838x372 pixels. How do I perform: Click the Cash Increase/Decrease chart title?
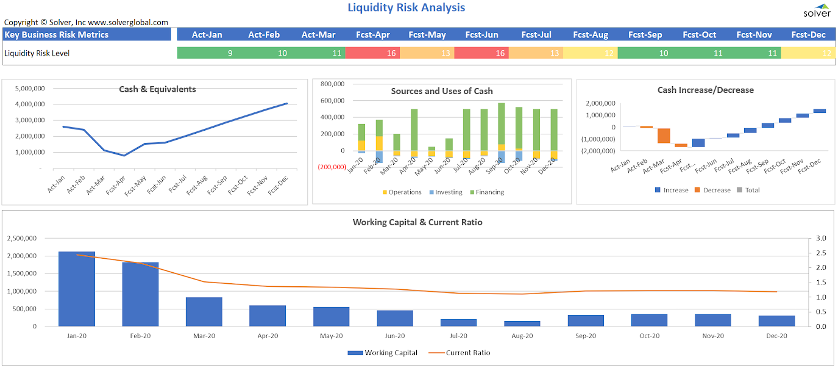tap(705, 90)
